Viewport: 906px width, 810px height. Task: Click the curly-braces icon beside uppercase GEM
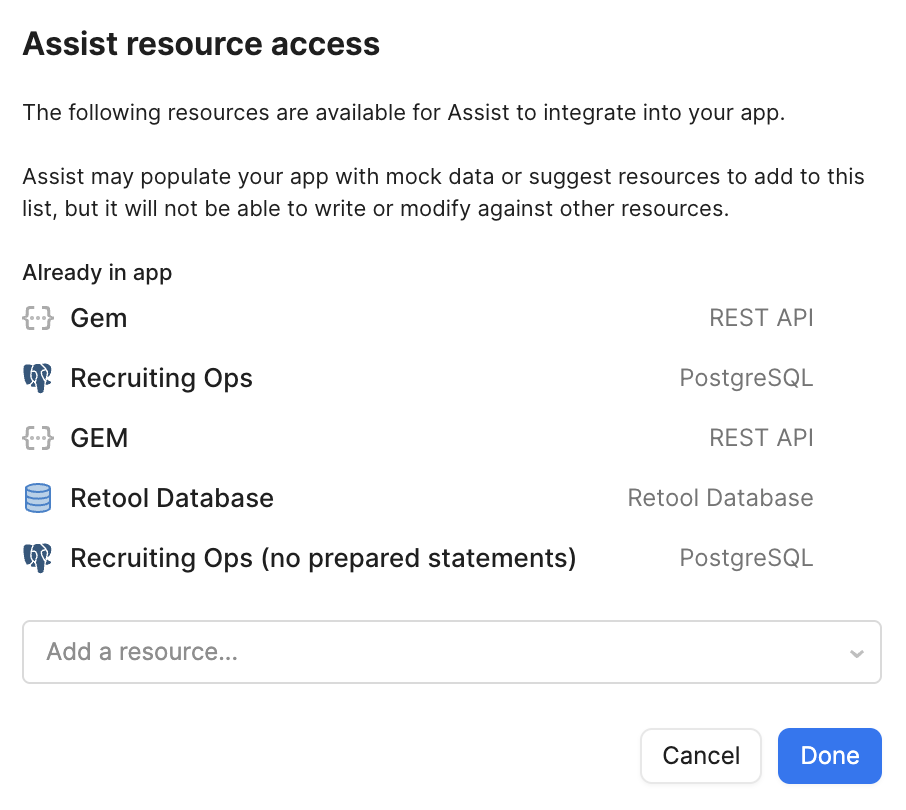37,438
